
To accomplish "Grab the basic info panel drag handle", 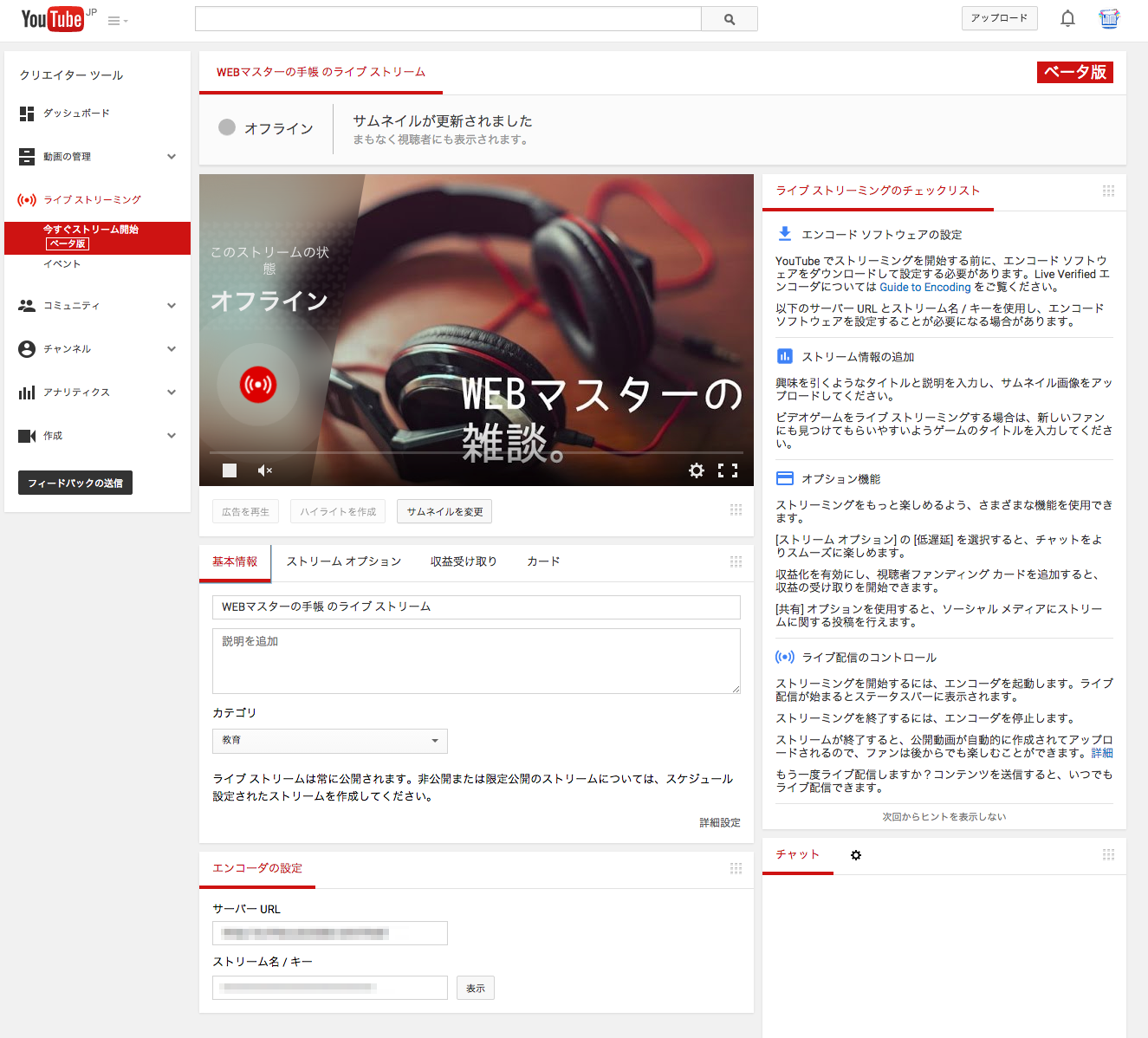I will 736,561.
